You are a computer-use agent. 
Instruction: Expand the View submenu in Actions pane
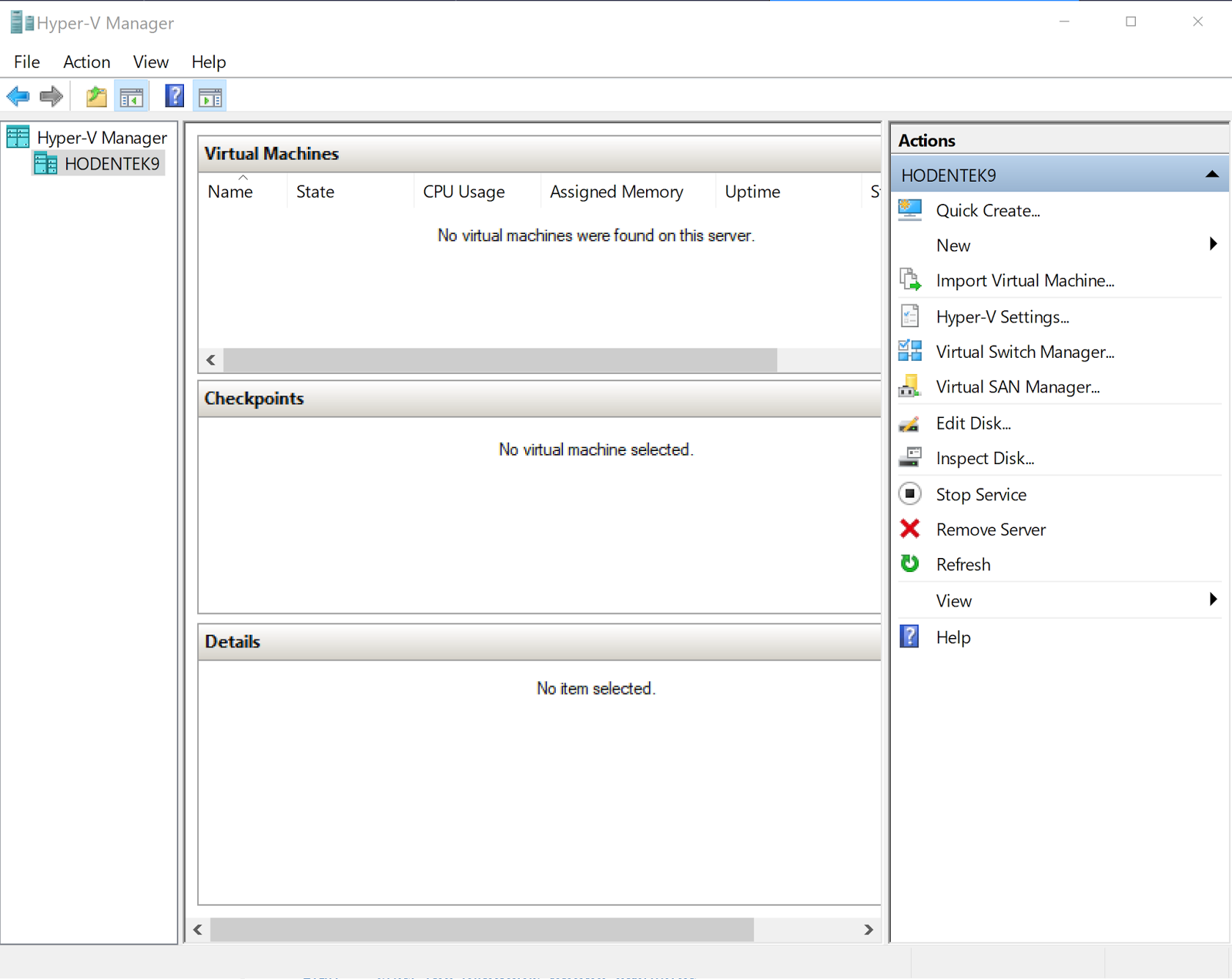click(x=1214, y=600)
